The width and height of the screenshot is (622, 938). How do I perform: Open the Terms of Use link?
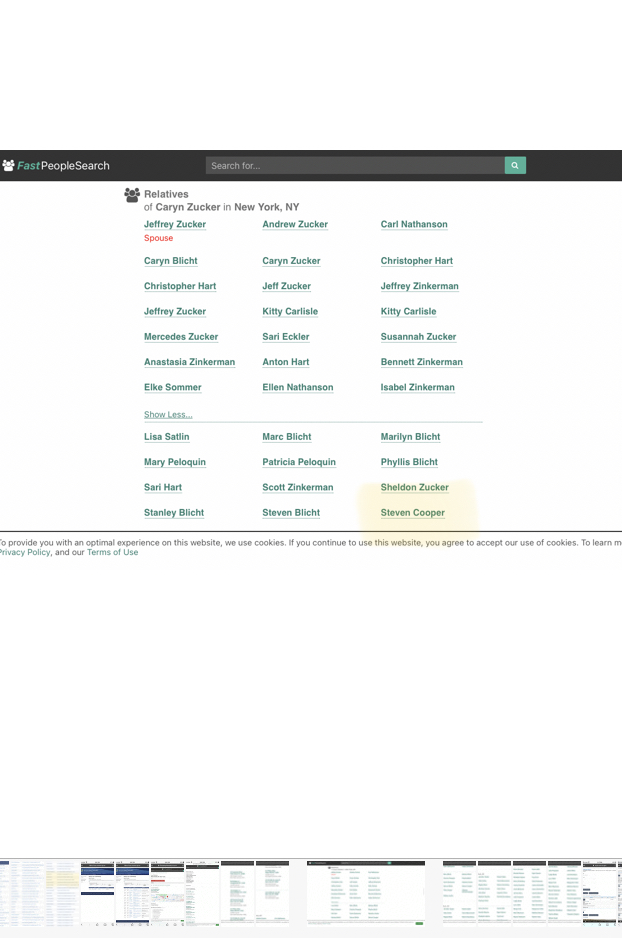112,552
